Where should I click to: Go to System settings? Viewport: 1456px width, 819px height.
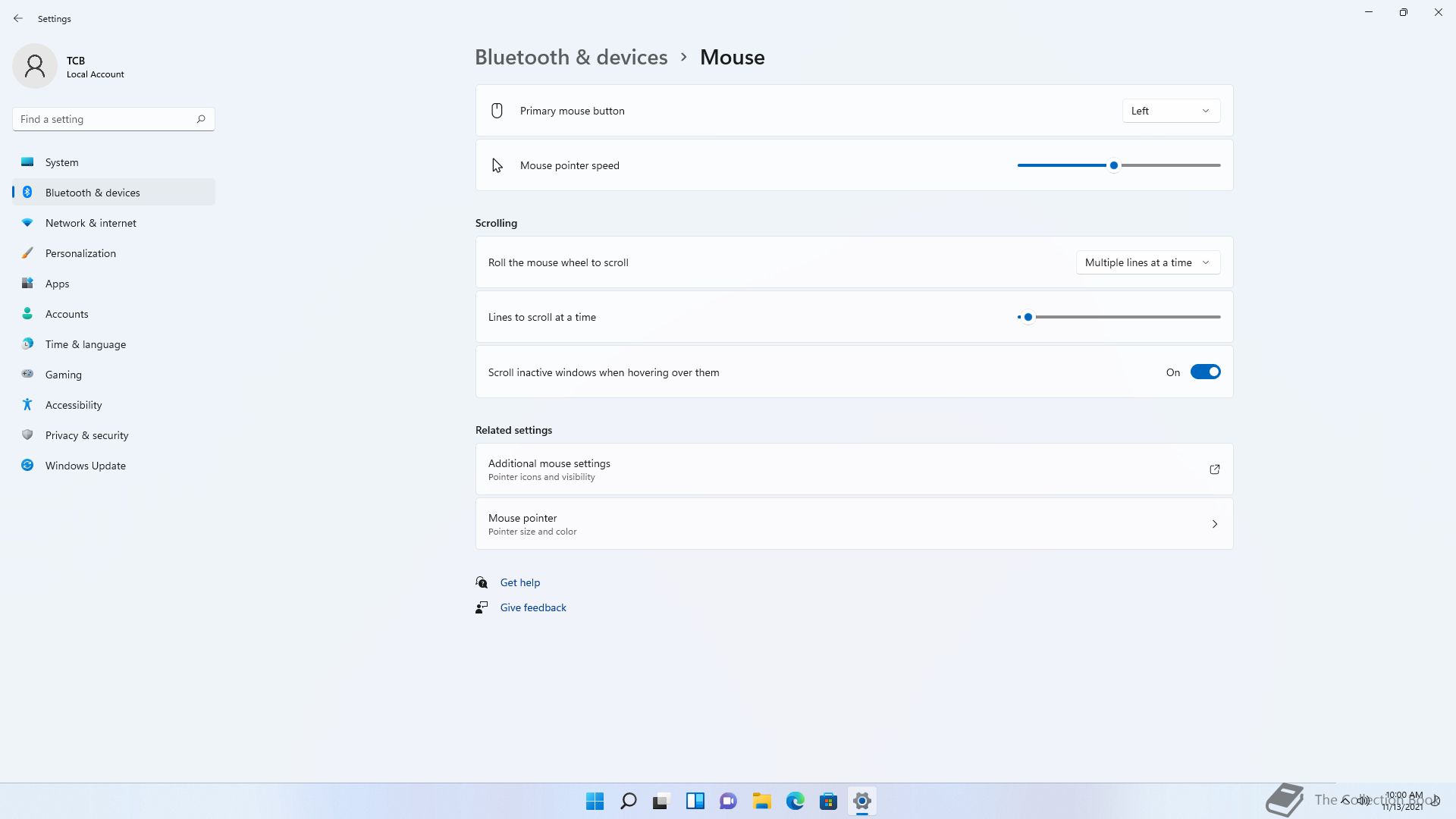(x=114, y=162)
